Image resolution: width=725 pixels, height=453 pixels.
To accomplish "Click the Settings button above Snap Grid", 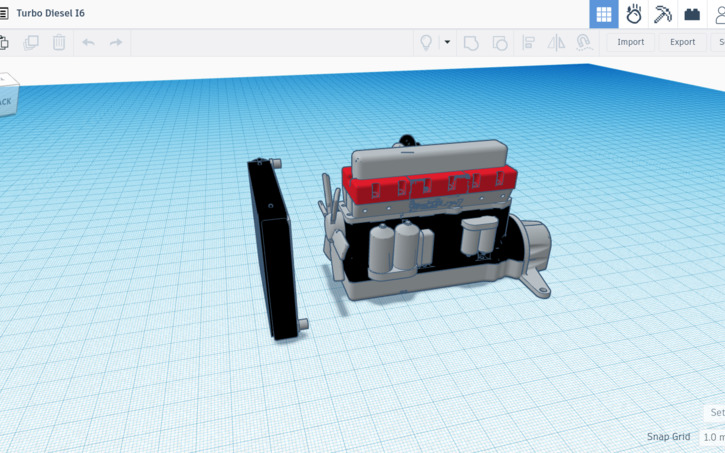I will pos(715,412).
